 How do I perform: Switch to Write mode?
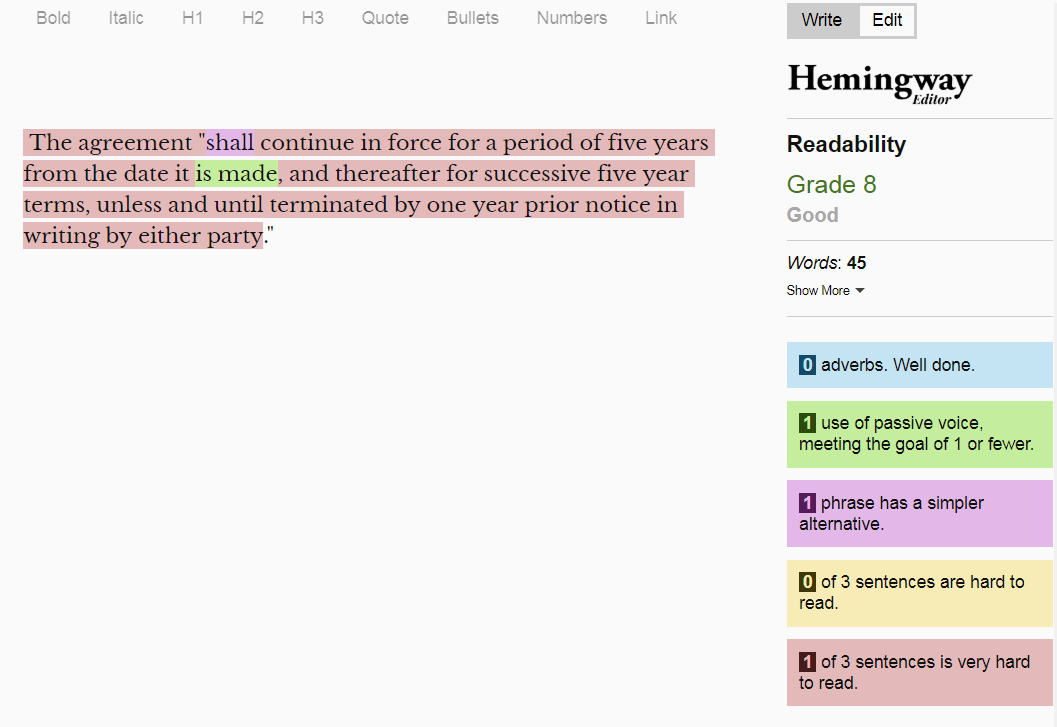point(822,21)
